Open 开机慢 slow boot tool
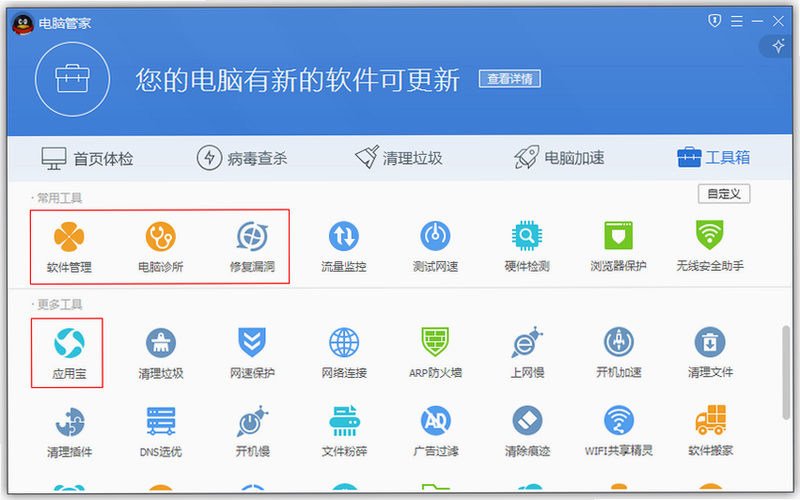 [x=252, y=432]
